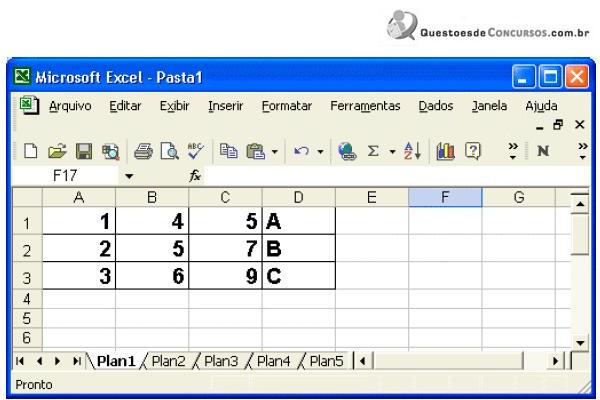This screenshot has width=600, height=400.
Task: Click the vertical scrollbar down arrow
Action: tap(580, 343)
